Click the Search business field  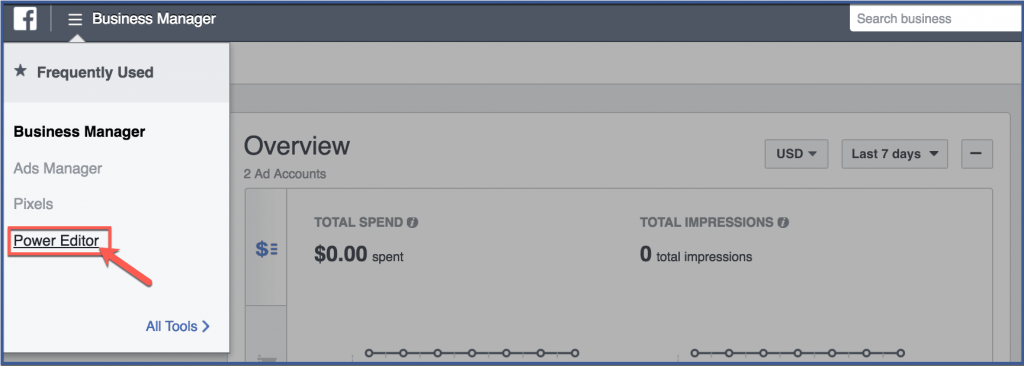tap(936, 19)
